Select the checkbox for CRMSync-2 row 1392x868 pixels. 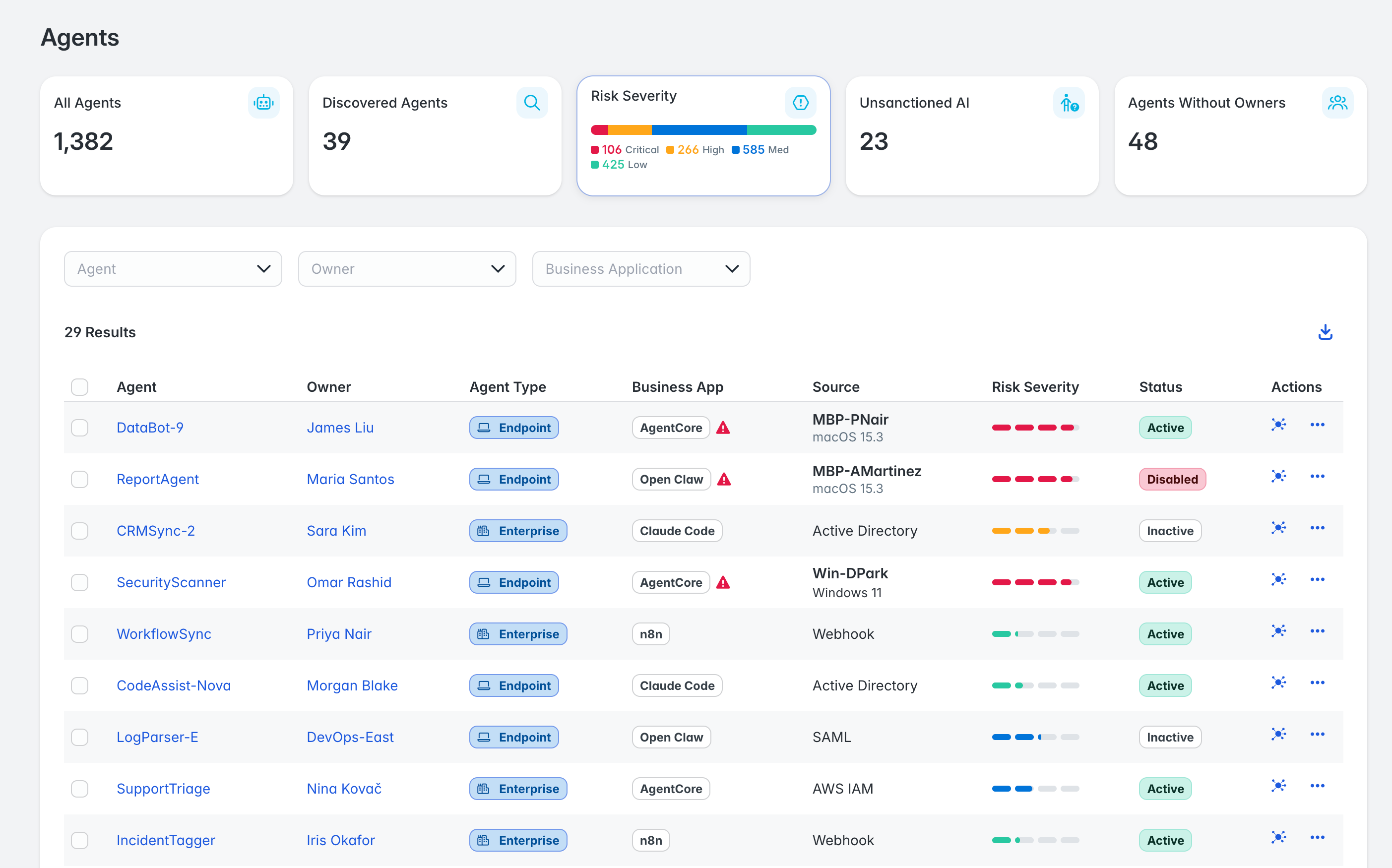(80, 531)
